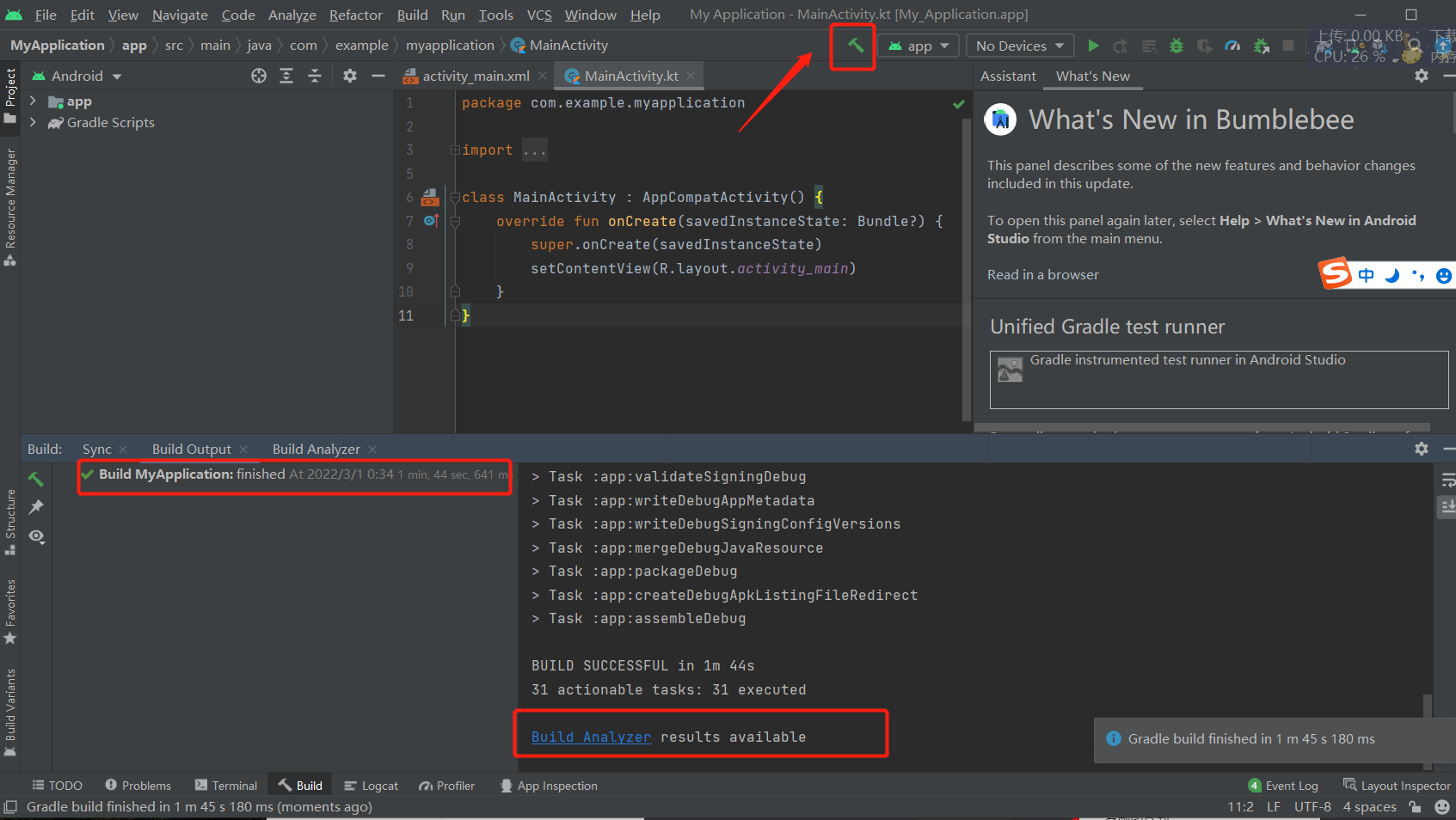Open the Tools menu
The image size is (1456, 820).
(495, 15)
